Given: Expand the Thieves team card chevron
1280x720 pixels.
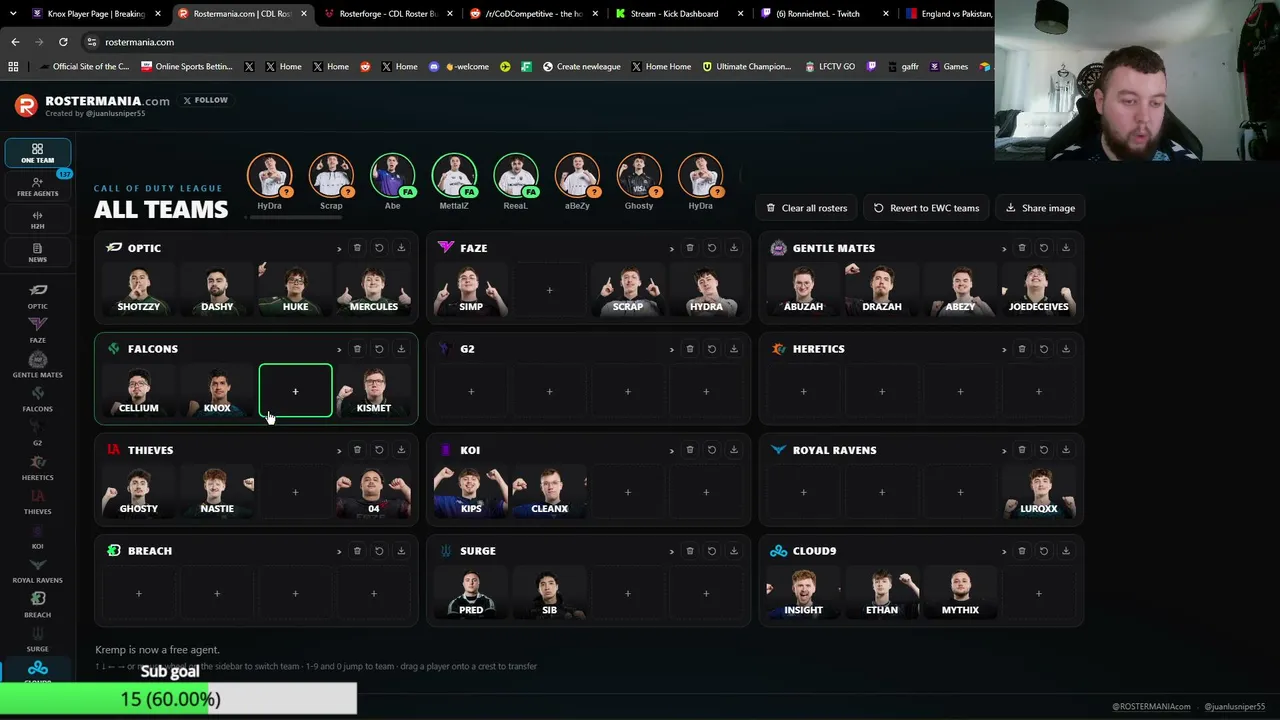Looking at the screenshot, I should point(339,450).
